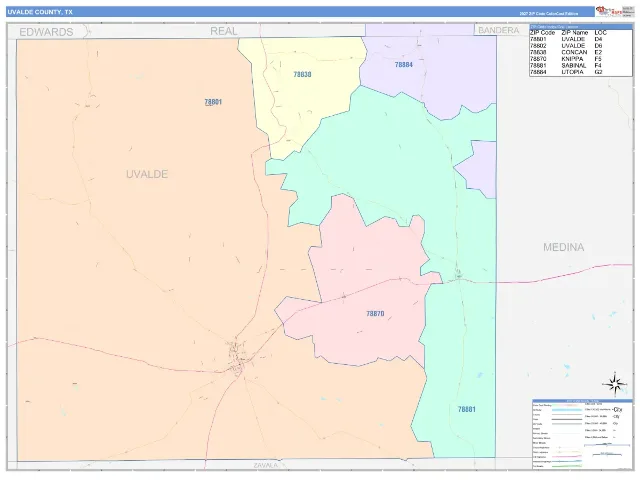Click grid location D6 in the index table
Screen dimensions: 640x480
click(598, 46)
